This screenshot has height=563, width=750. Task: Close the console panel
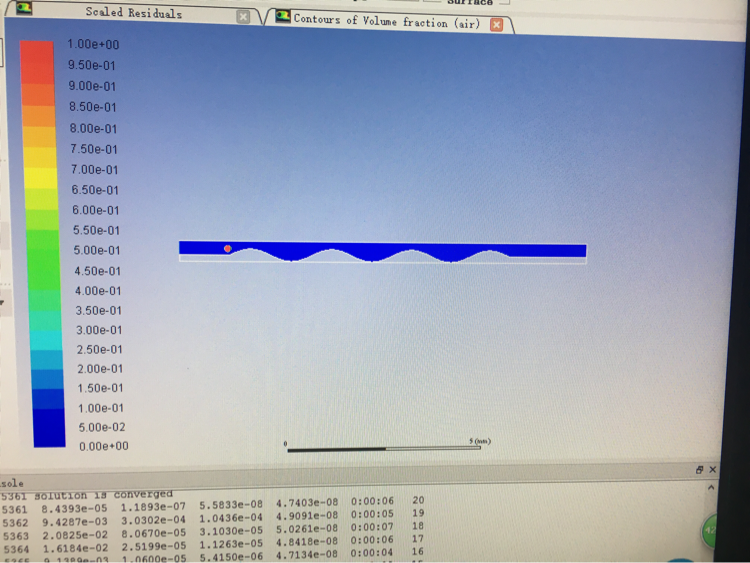click(713, 470)
